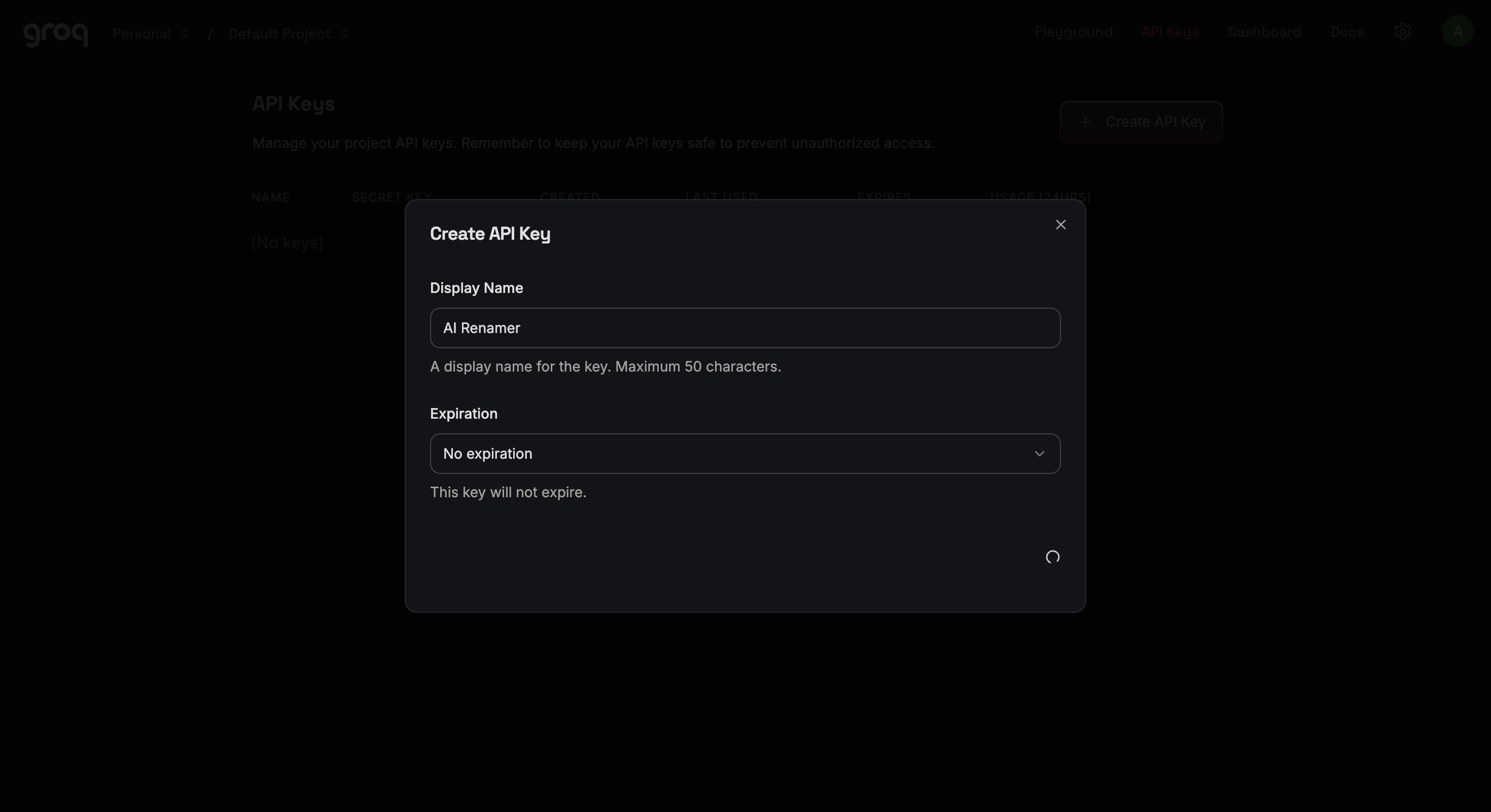This screenshot has height=812, width=1491.
Task: Click the account avatar icon
Action: pos(1458,32)
